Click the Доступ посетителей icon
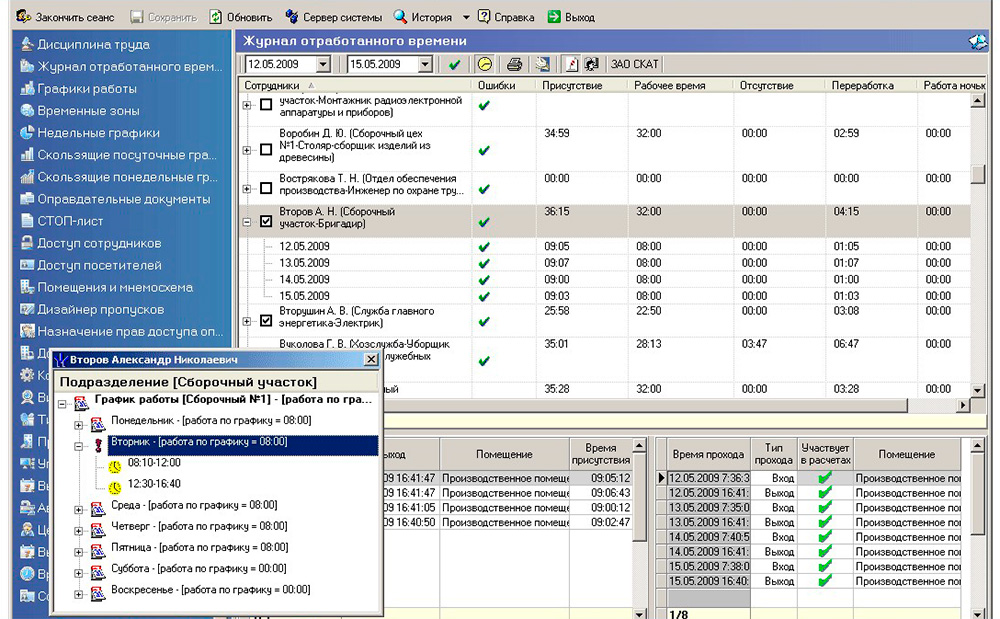 coord(27,265)
